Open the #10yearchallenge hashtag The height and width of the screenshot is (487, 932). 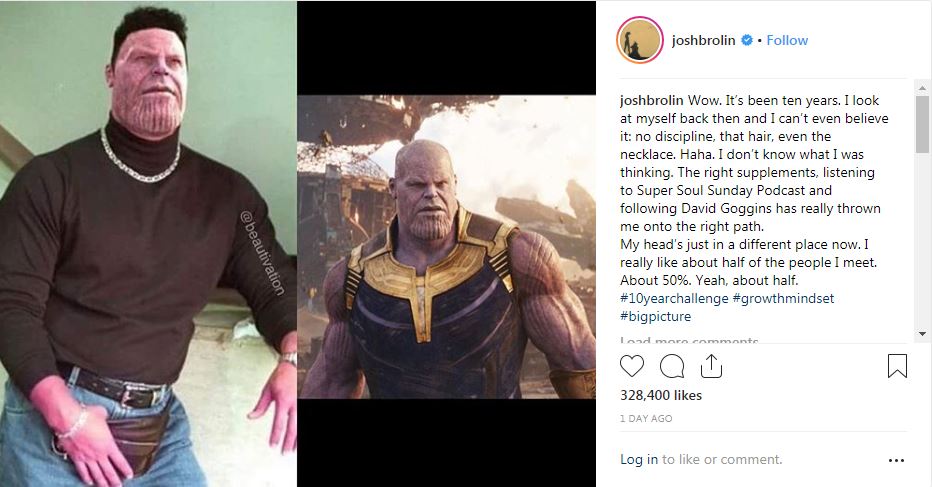click(x=674, y=299)
